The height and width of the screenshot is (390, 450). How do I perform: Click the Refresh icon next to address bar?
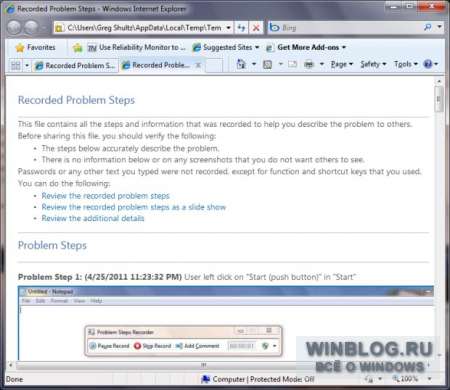(241, 28)
